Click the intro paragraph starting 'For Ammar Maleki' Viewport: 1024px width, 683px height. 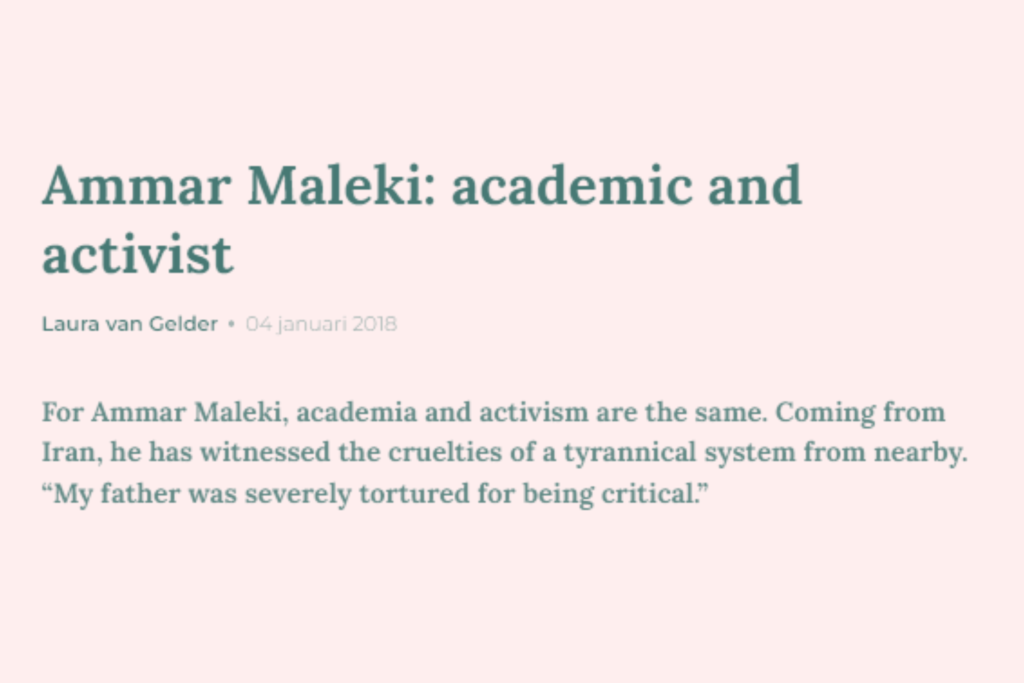point(505,454)
